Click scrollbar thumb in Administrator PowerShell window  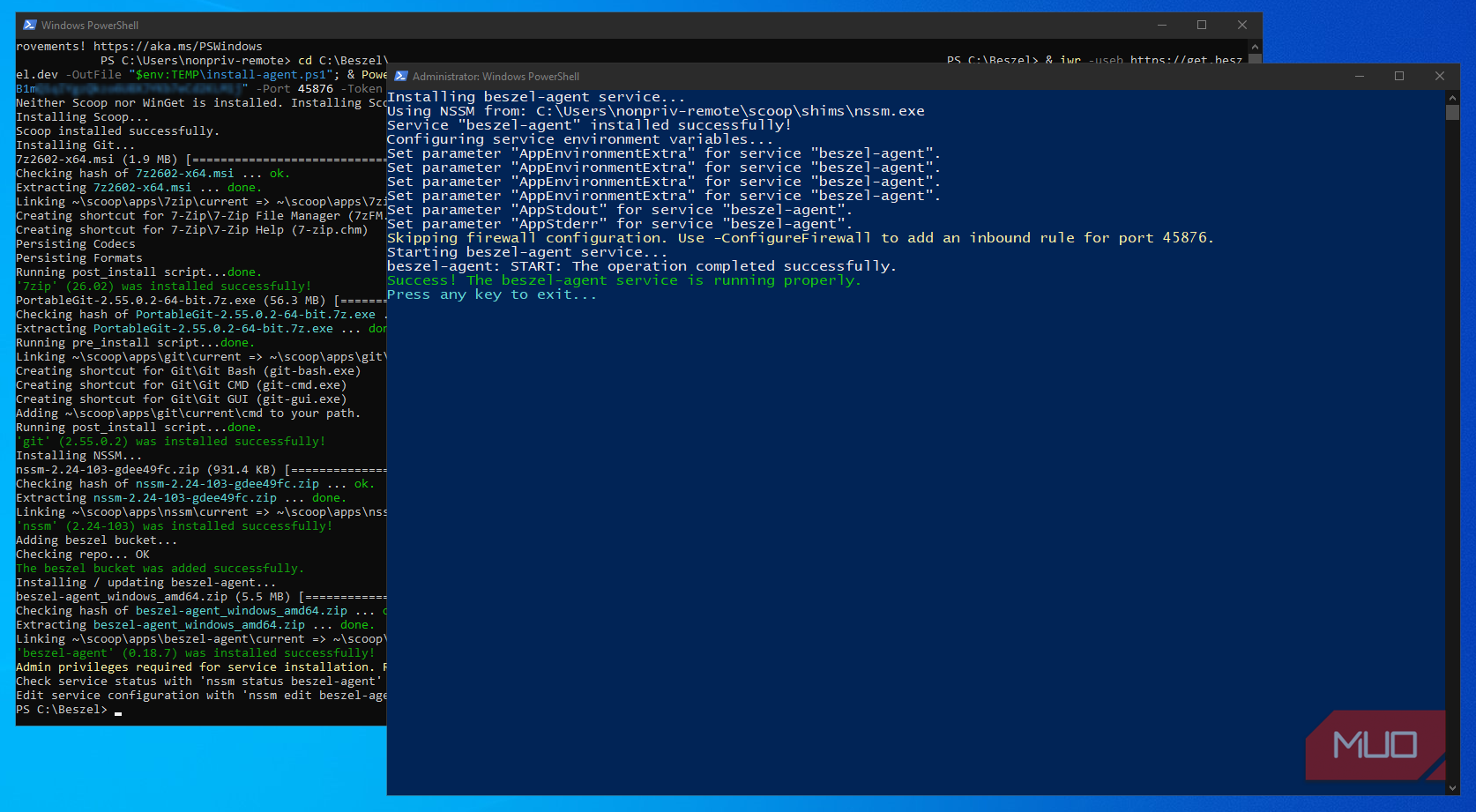(1452, 113)
